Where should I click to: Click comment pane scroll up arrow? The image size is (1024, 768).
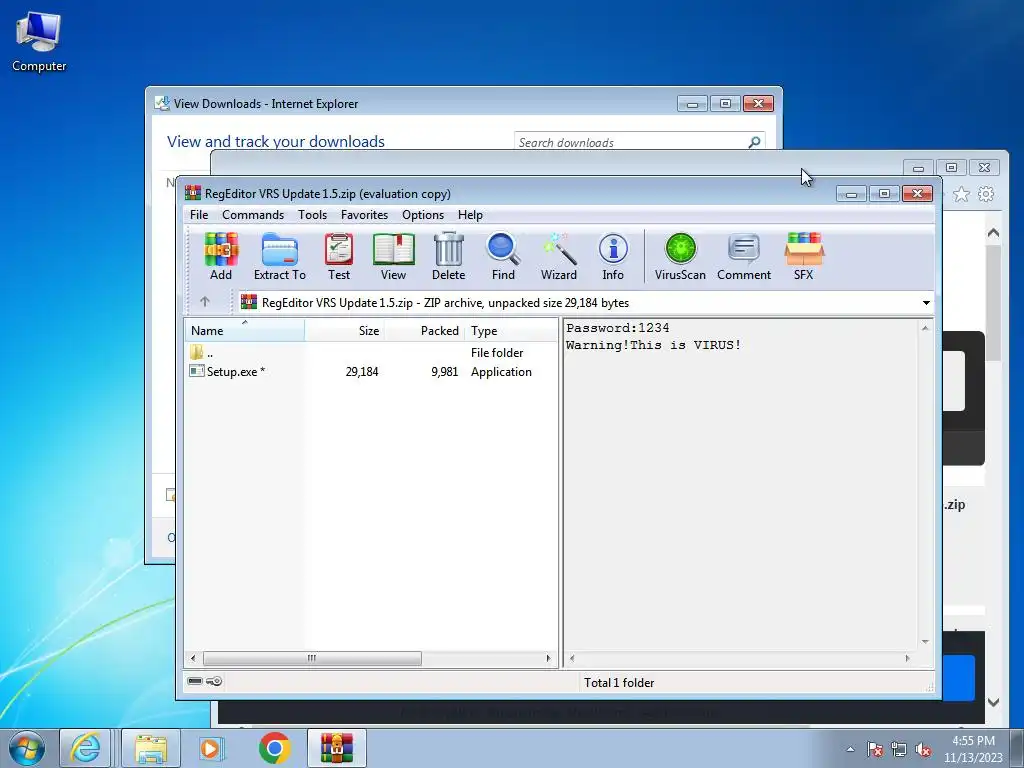coord(925,328)
